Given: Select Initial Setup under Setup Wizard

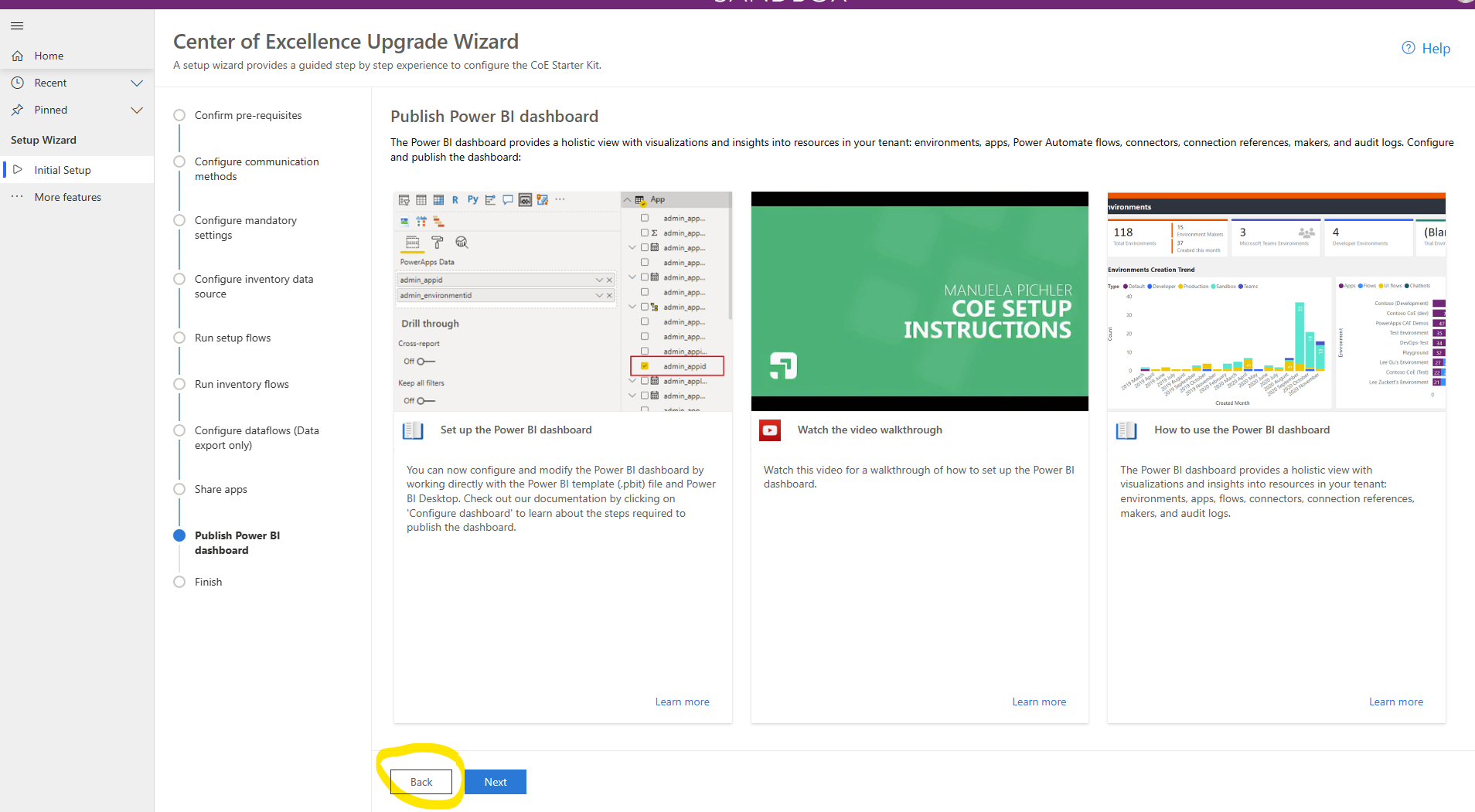Looking at the screenshot, I should point(63,169).
